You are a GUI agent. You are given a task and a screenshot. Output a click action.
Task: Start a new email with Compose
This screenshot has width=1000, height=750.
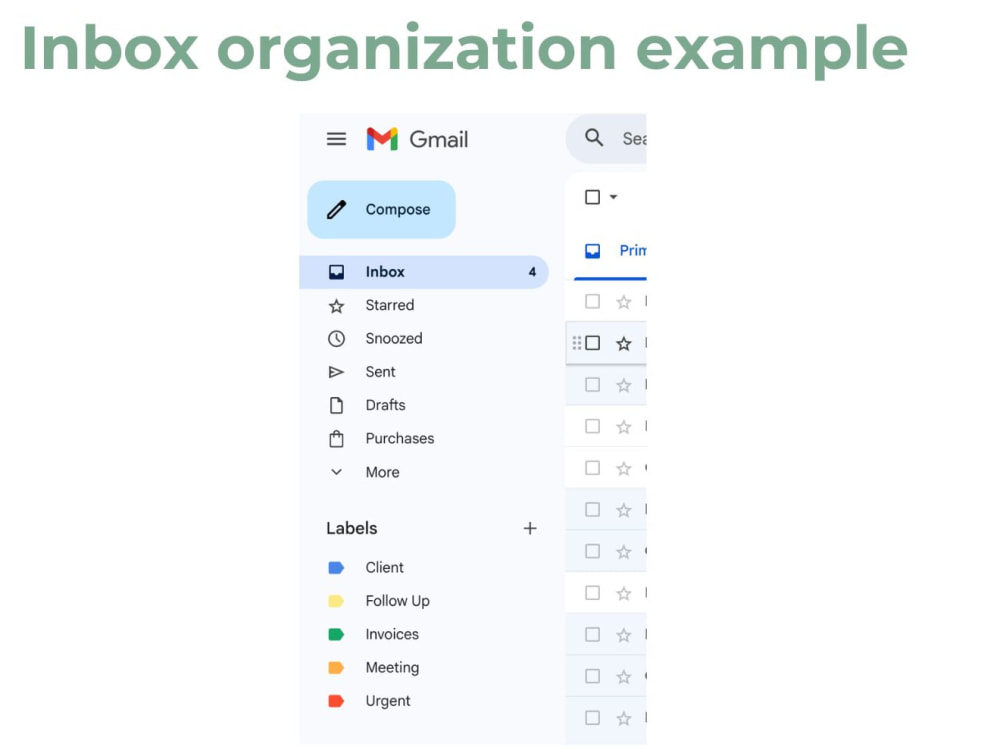click(381, 209)
